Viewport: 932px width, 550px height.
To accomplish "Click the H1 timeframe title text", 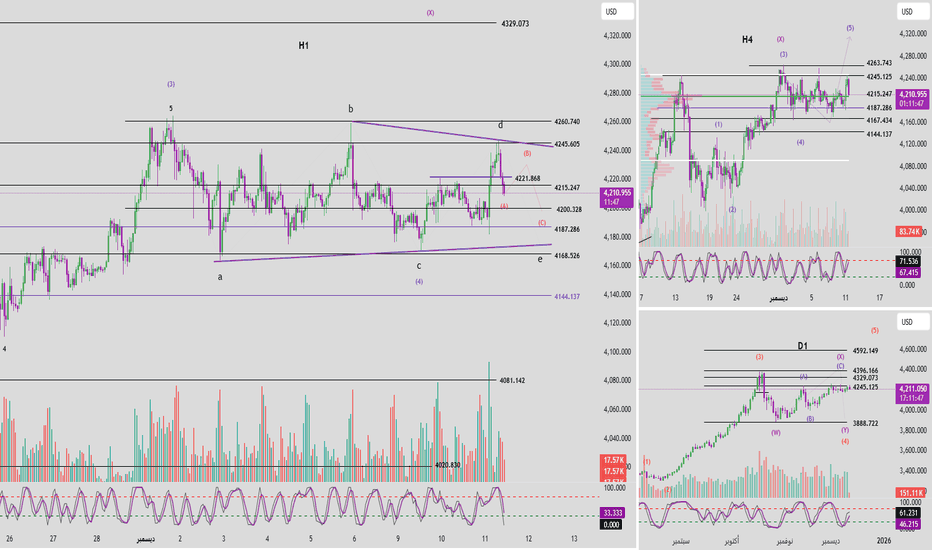I will tap(303, 45).
